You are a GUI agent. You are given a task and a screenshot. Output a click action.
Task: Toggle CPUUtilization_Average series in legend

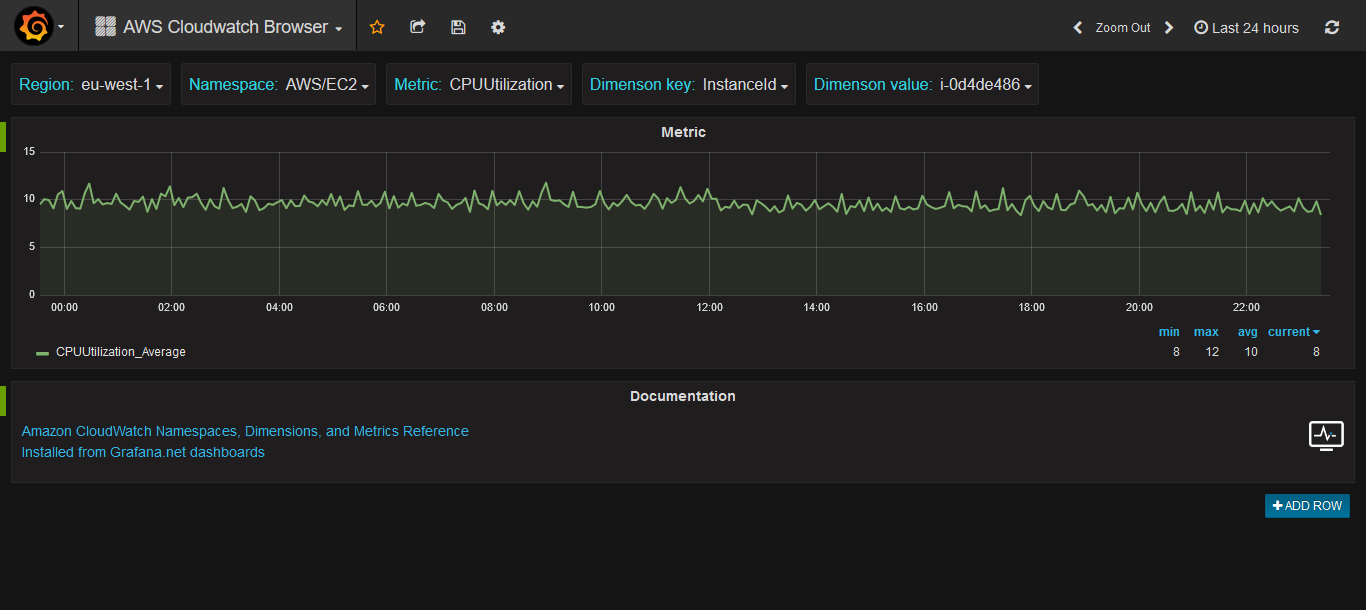(x=121, y=352)
